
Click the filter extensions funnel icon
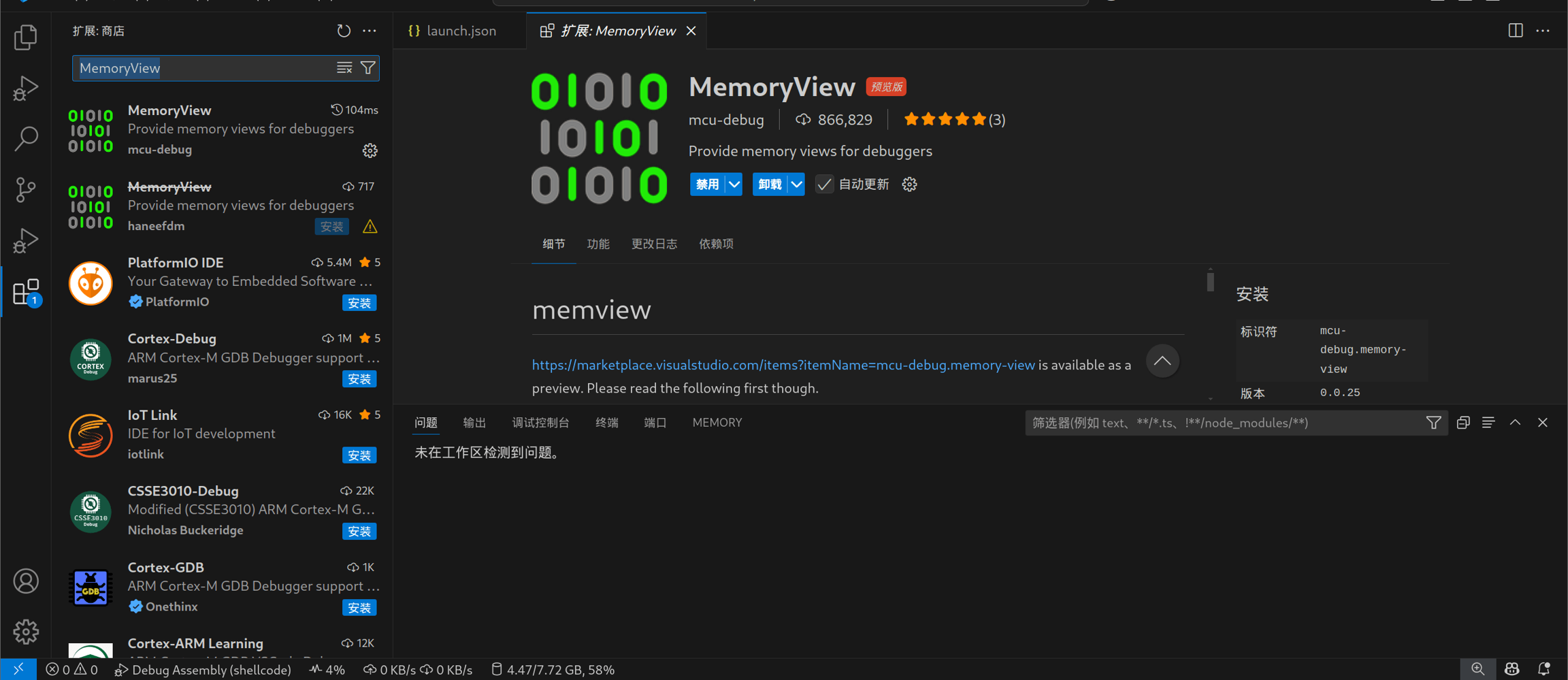click(368, 68)
